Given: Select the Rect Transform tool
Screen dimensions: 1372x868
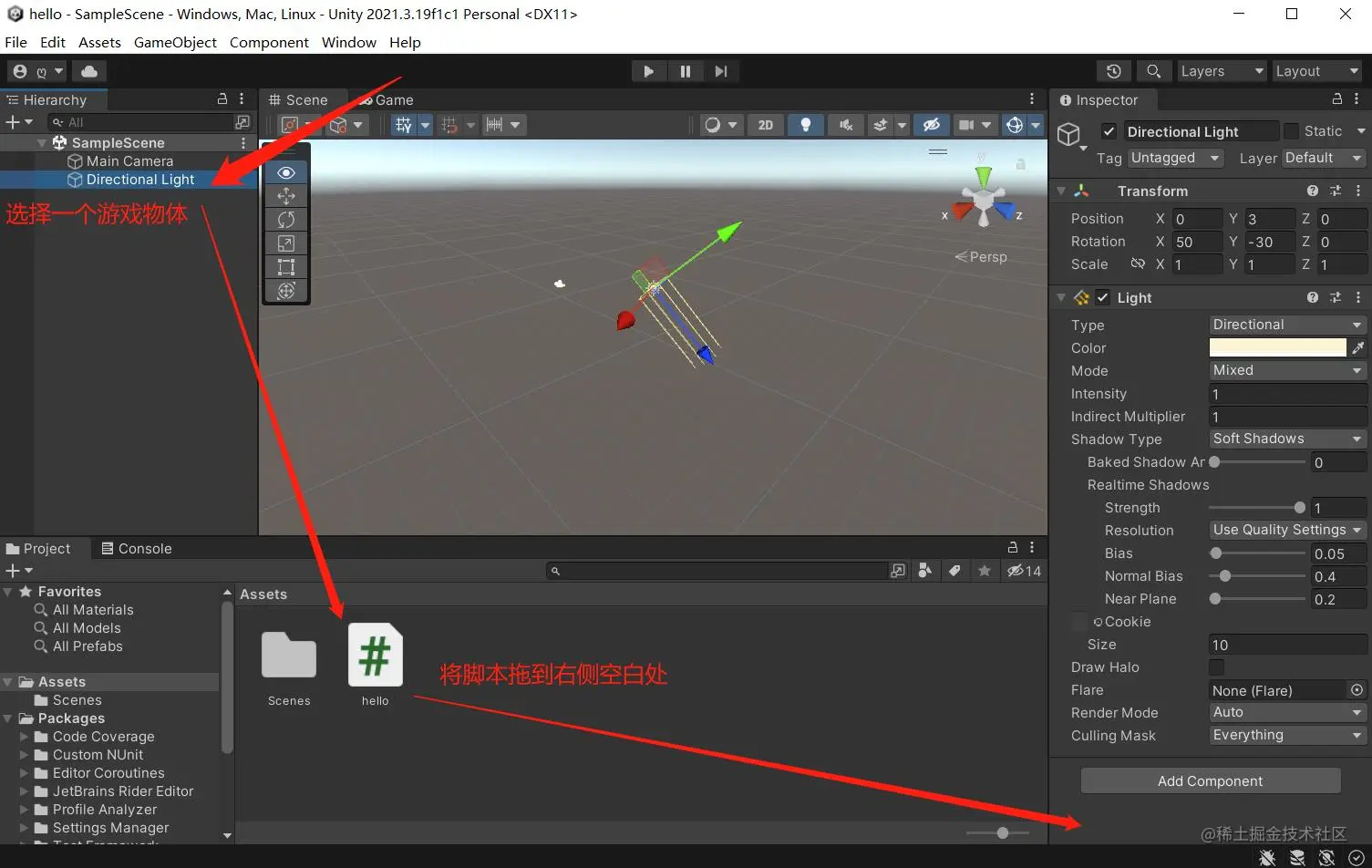Looking at the screenshot, I should [285, 266].
